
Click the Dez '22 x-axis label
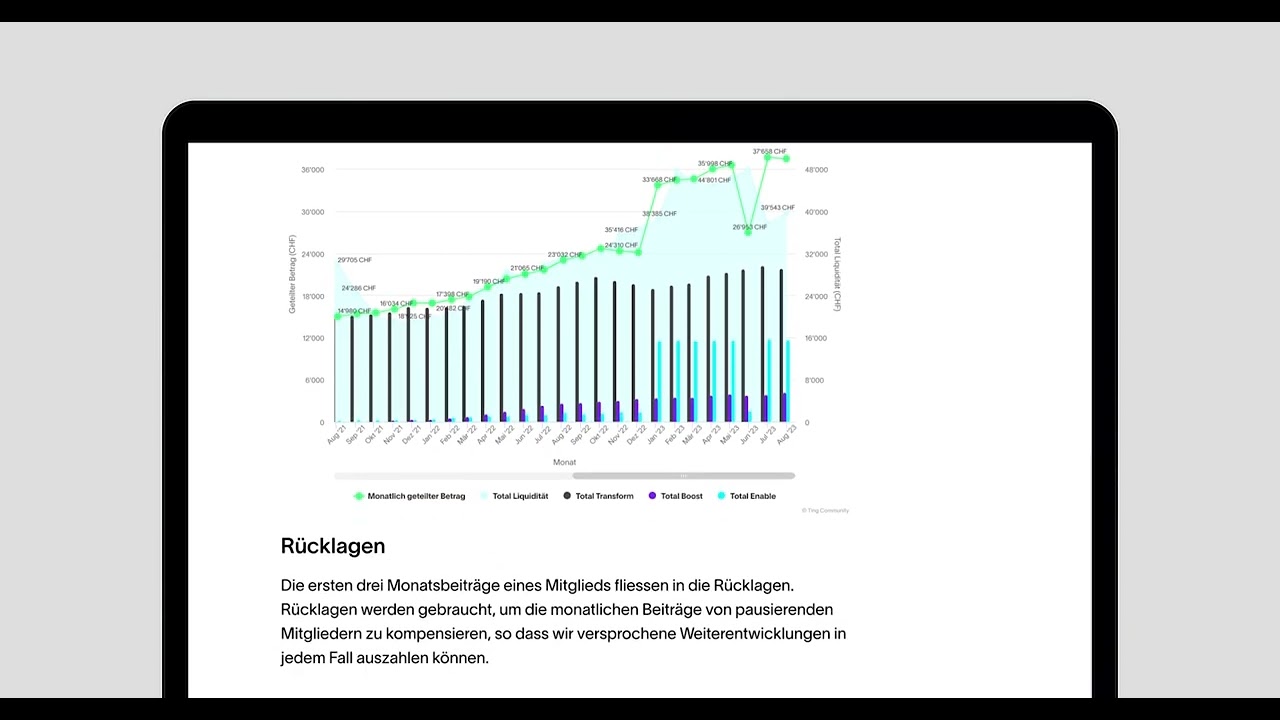click(636, 435)
